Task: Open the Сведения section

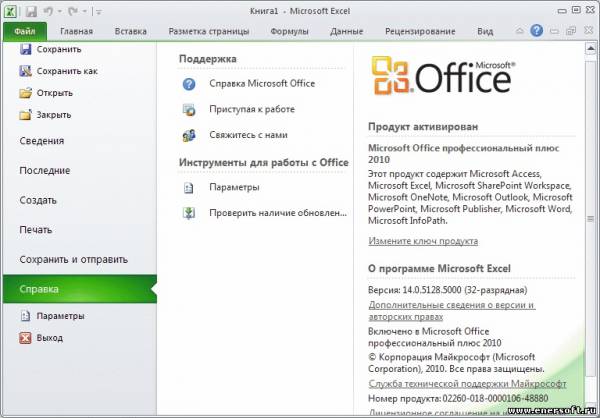Action: [42, 141]
